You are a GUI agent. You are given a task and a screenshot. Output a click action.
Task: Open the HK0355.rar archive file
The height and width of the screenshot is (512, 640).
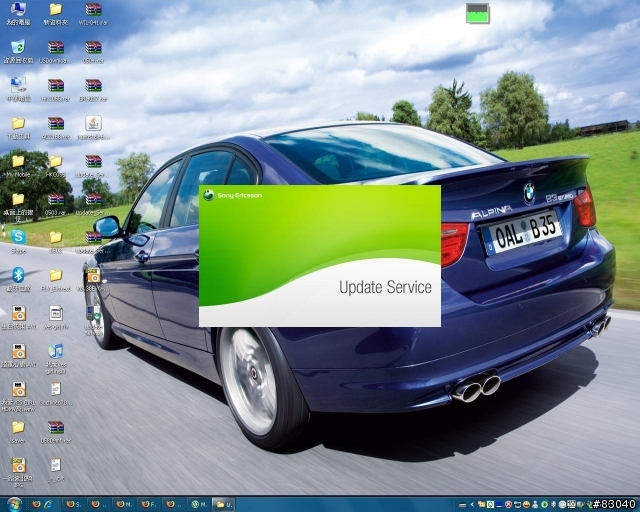coord(56,90)
